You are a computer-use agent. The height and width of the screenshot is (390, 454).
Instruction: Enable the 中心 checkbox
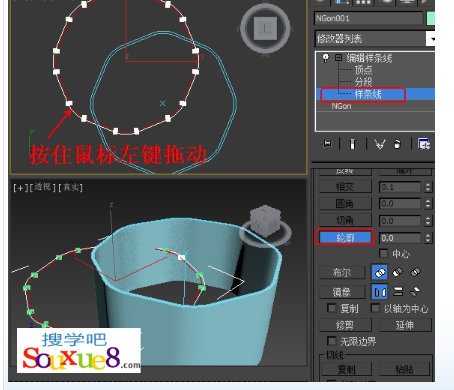click(384, 254)
